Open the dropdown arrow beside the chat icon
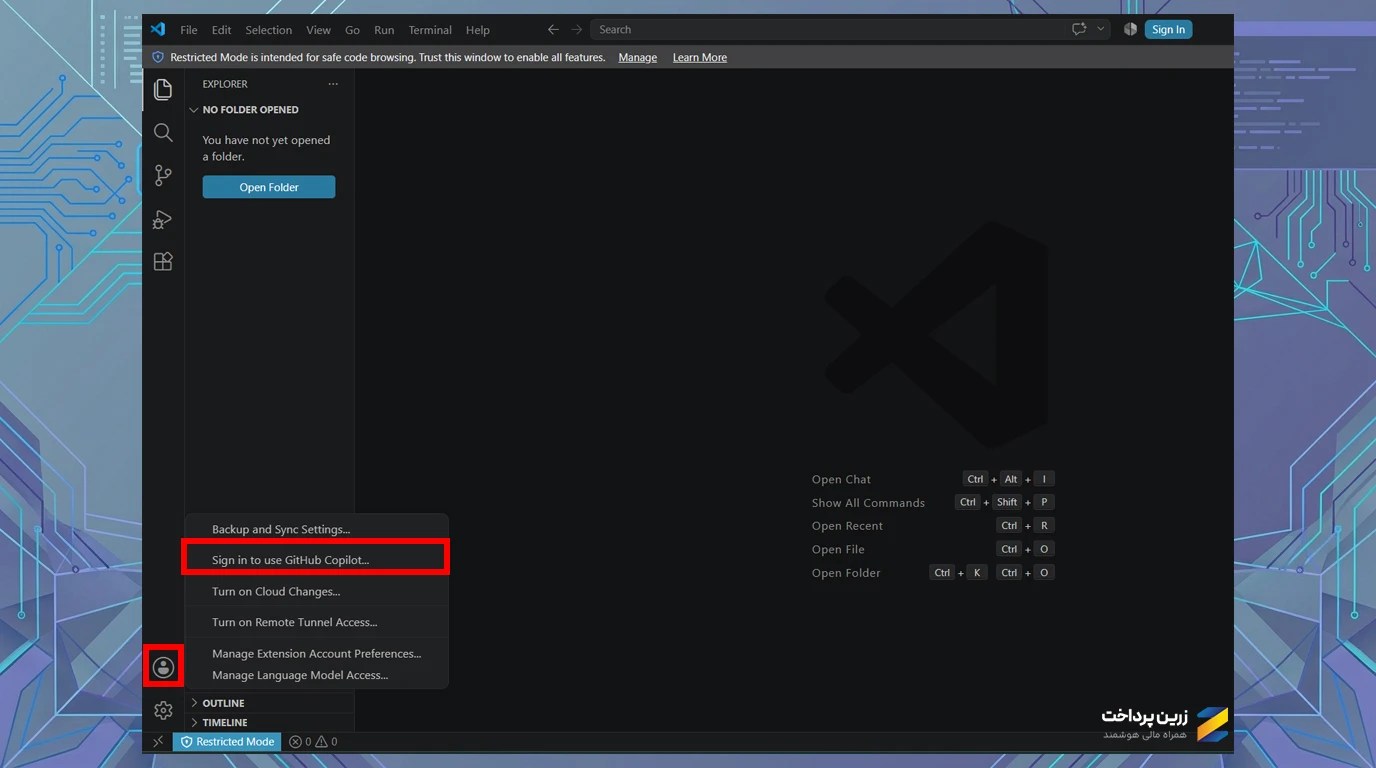Viewport: 1376px width, 768px height. coord(1101,29)
